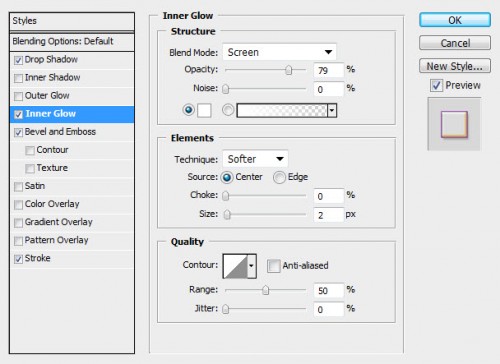Toggle the Preview checkbox
Viewport: 500px width, 364px height.
pyautogui.click(x=436, y=85)
